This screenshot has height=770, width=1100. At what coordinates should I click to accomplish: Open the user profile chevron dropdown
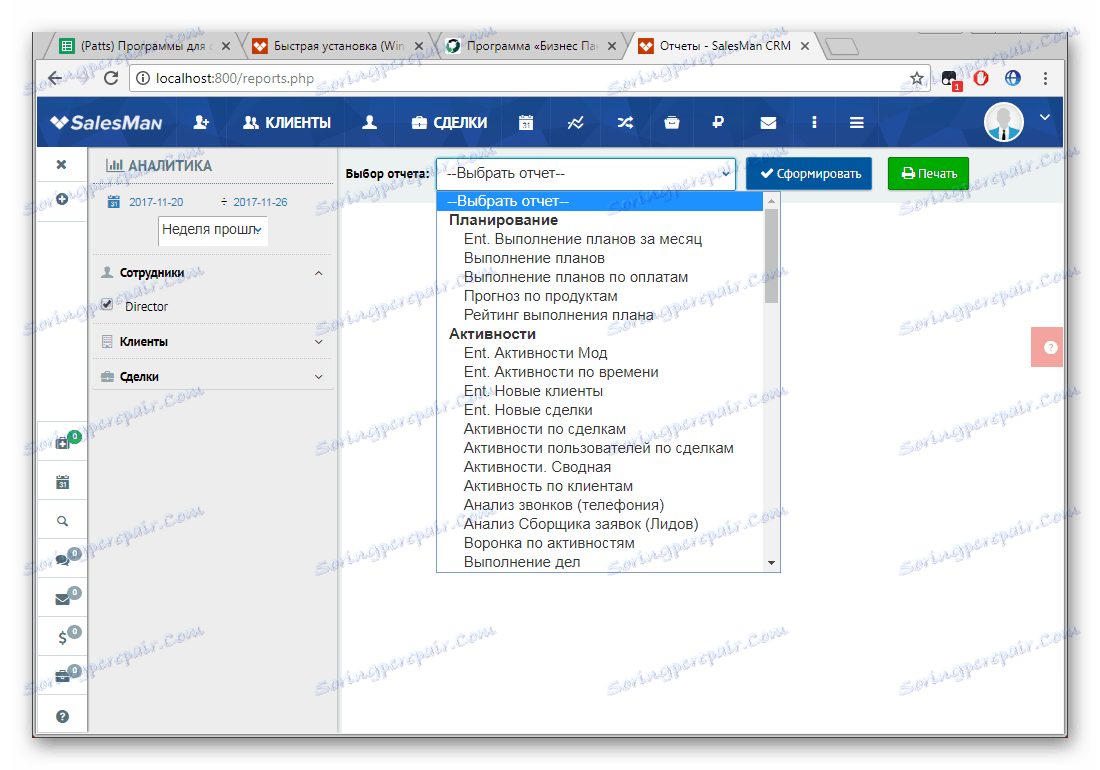(1045, 117)
